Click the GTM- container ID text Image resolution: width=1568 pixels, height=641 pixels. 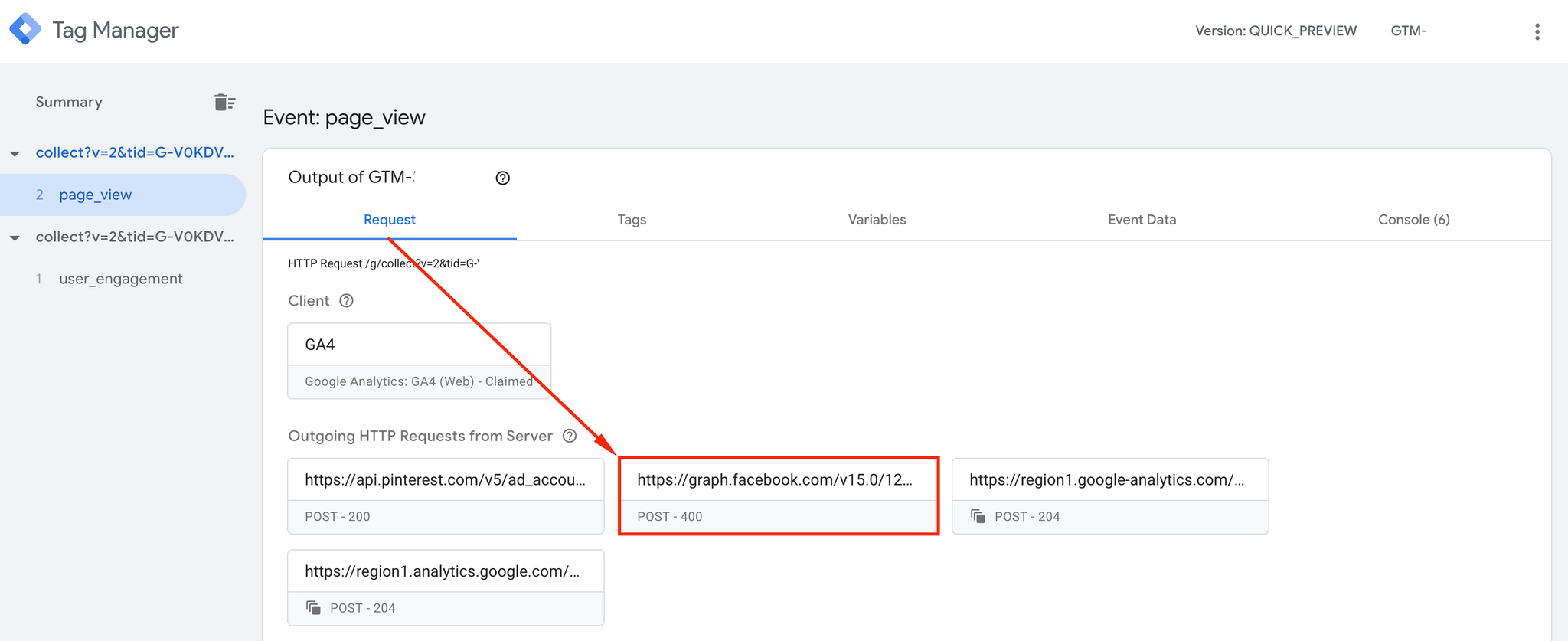(x=1409, y=31)
